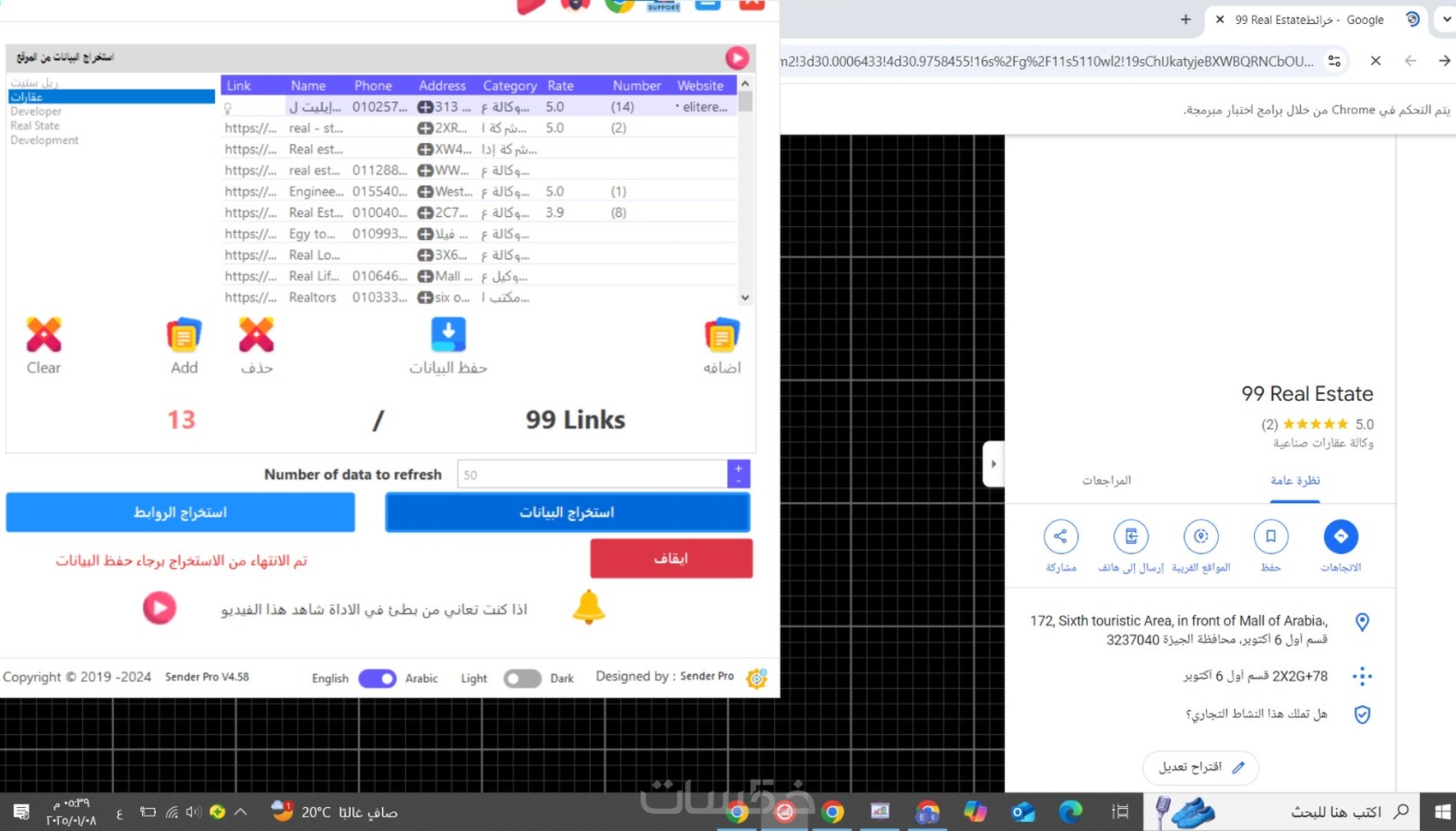Click the claim business shield icon
This screenshot has height=831, width=1456.
pos(1362,714)
